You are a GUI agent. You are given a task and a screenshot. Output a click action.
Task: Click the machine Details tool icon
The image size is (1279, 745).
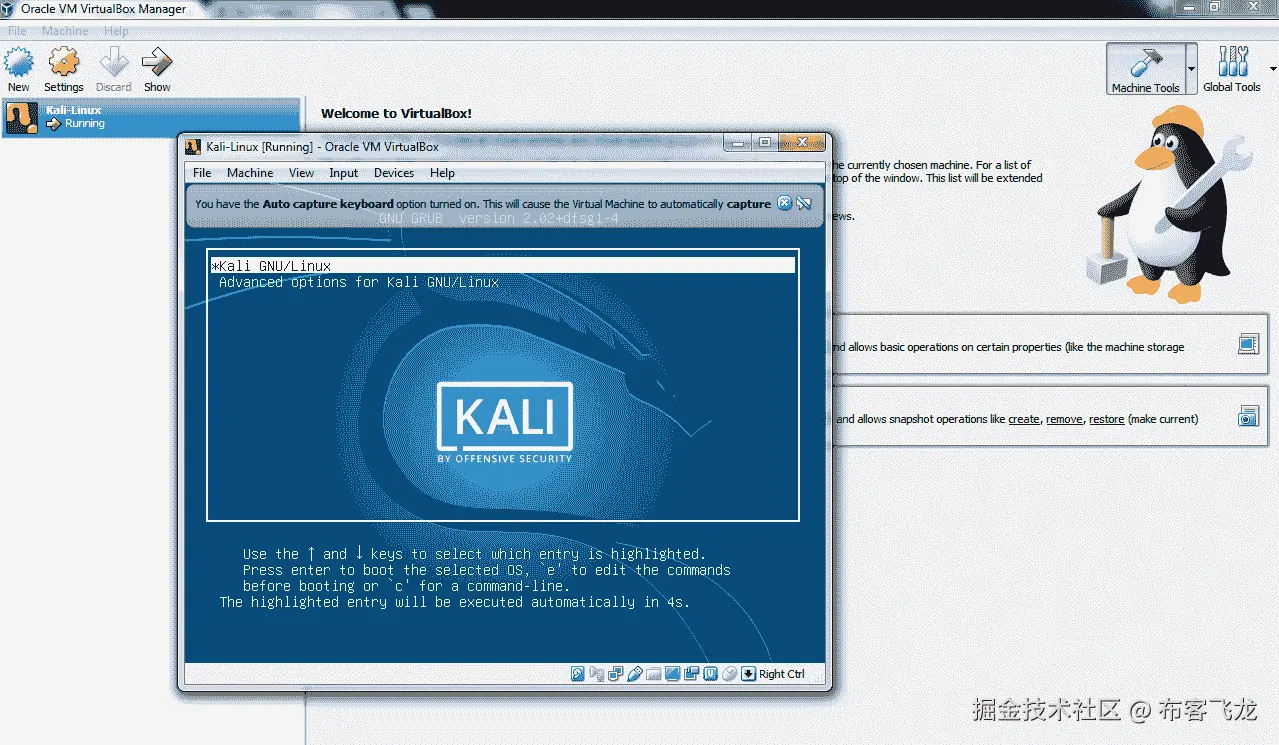tap(1247, 344)
